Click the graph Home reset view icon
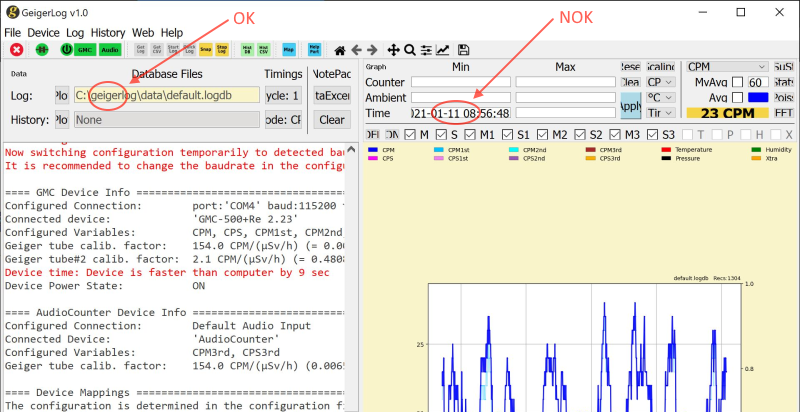This screenshot has width=800, height=412. 340,50
